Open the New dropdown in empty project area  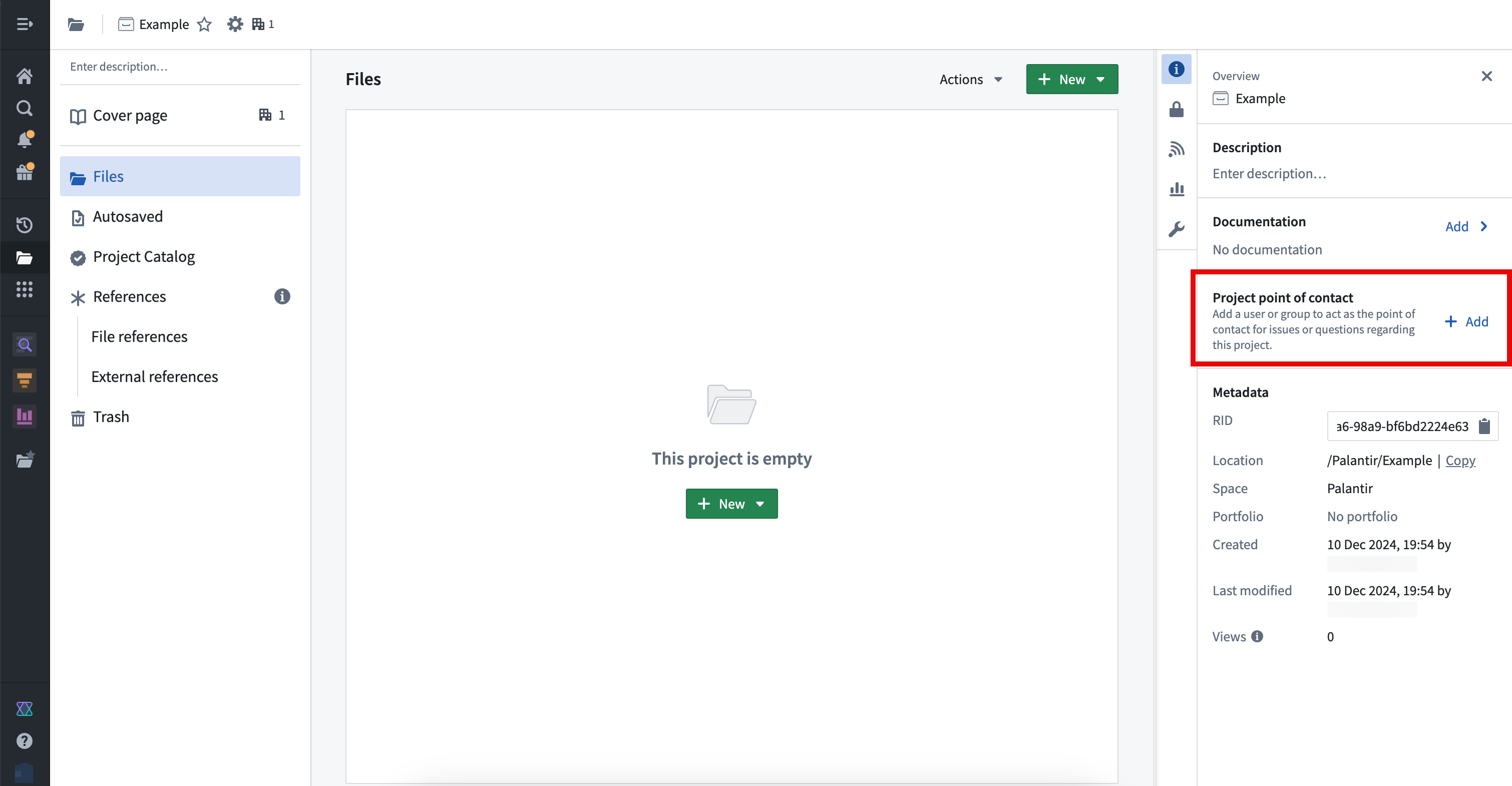pos(731,504)
